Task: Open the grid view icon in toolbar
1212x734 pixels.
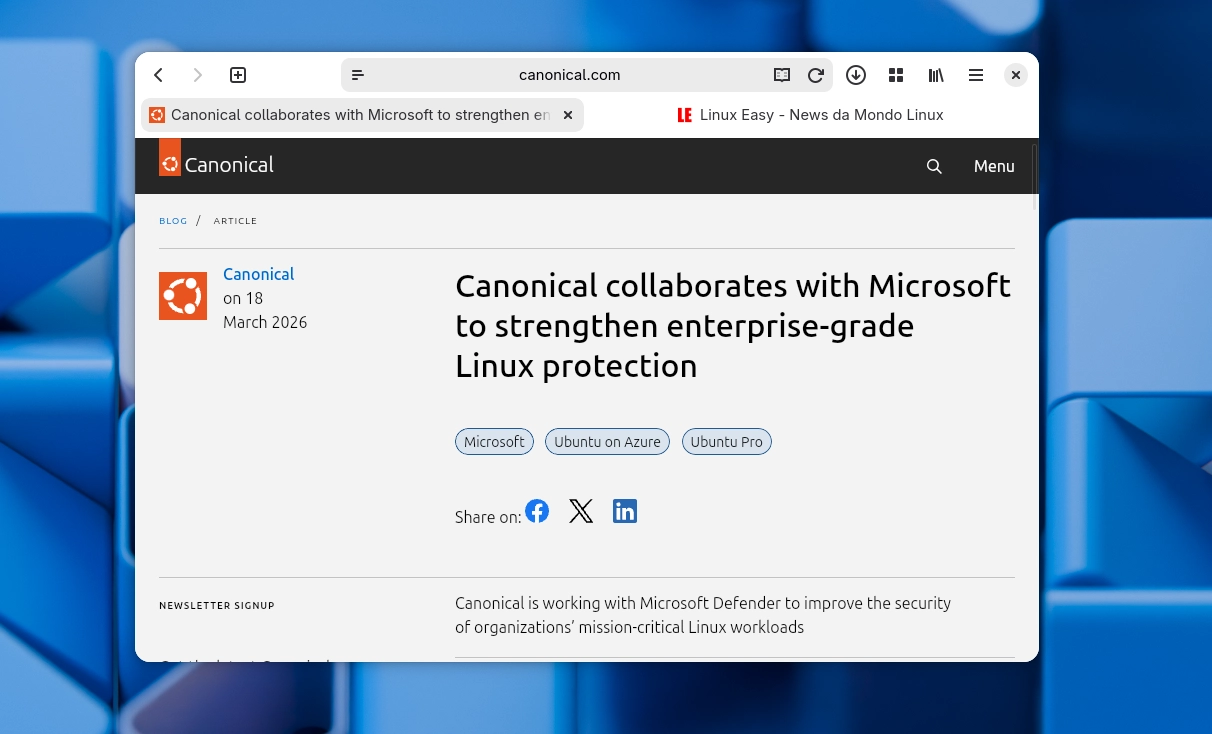Action: coord(896,75)
